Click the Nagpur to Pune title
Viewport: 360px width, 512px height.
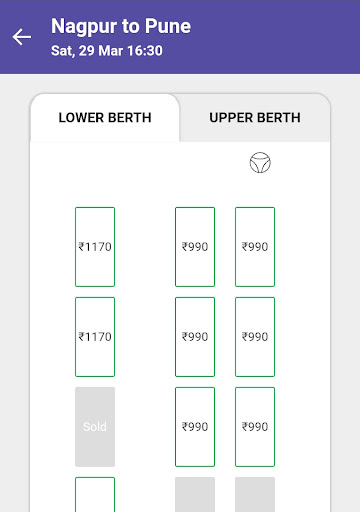[121, 26]
